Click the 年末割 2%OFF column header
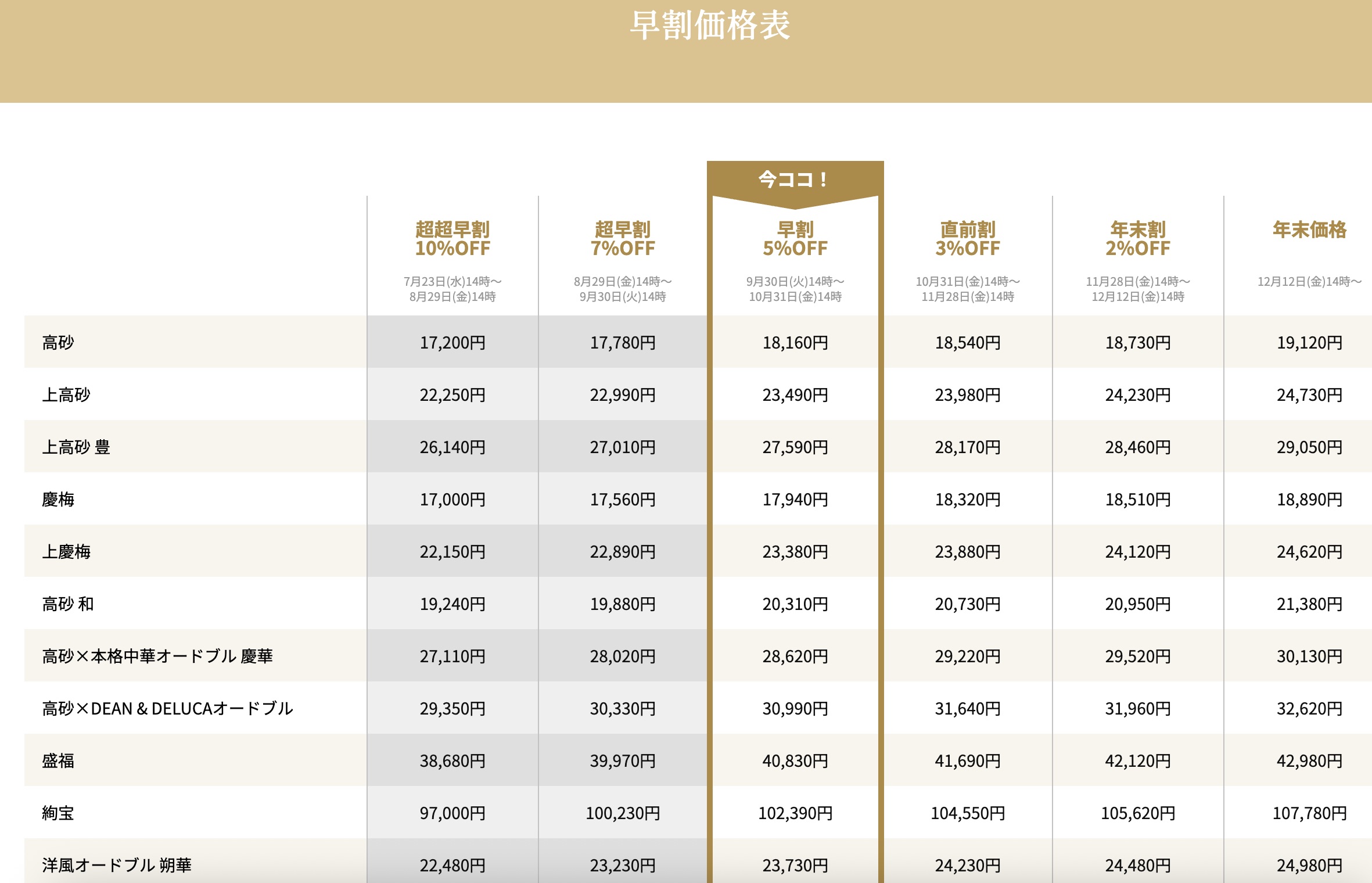1372x883 pixels. (x=1137, y=239)
